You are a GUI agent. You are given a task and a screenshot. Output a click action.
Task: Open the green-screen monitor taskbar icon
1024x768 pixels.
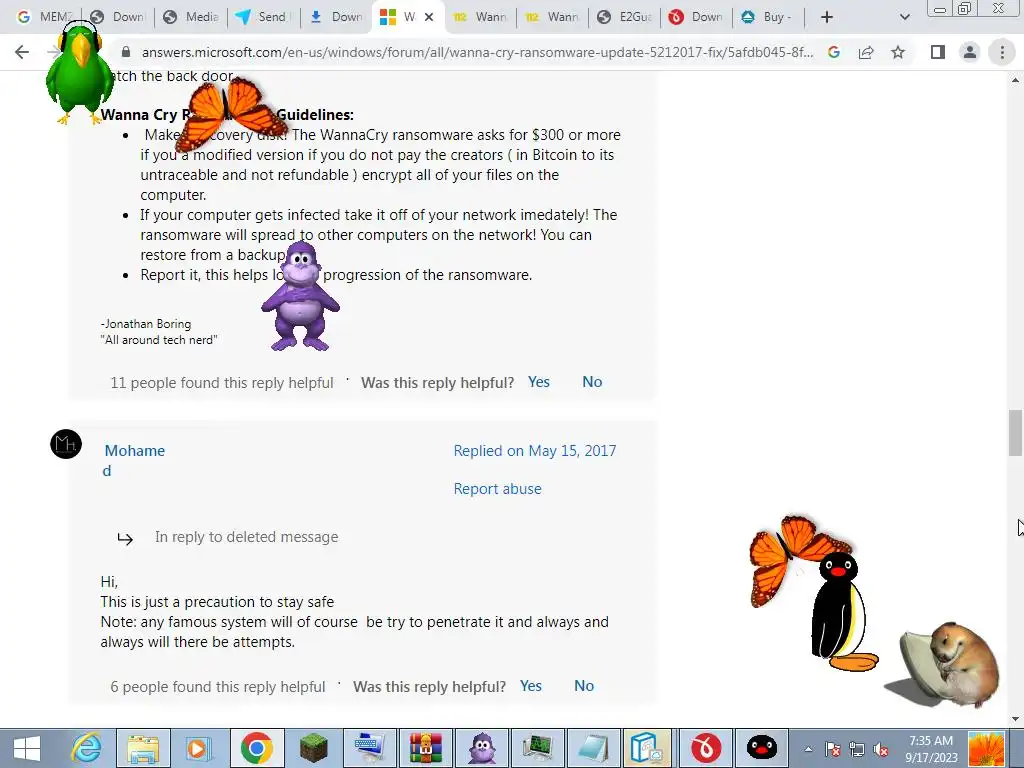[x=538, y=748]
